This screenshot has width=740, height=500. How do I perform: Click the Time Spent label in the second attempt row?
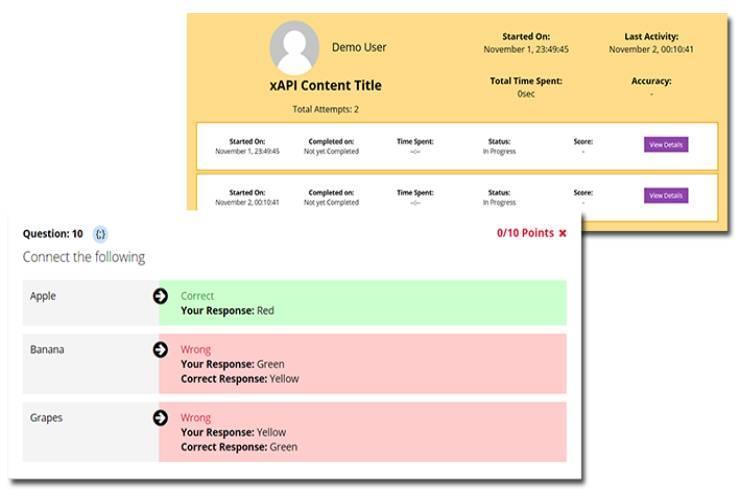click(415, 193)
